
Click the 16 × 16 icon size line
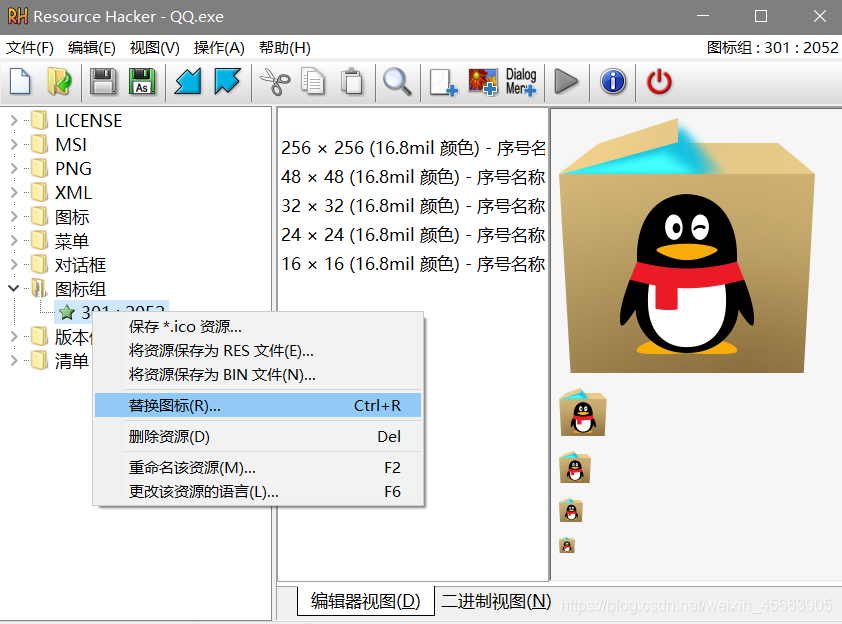[x=413, y=264]
